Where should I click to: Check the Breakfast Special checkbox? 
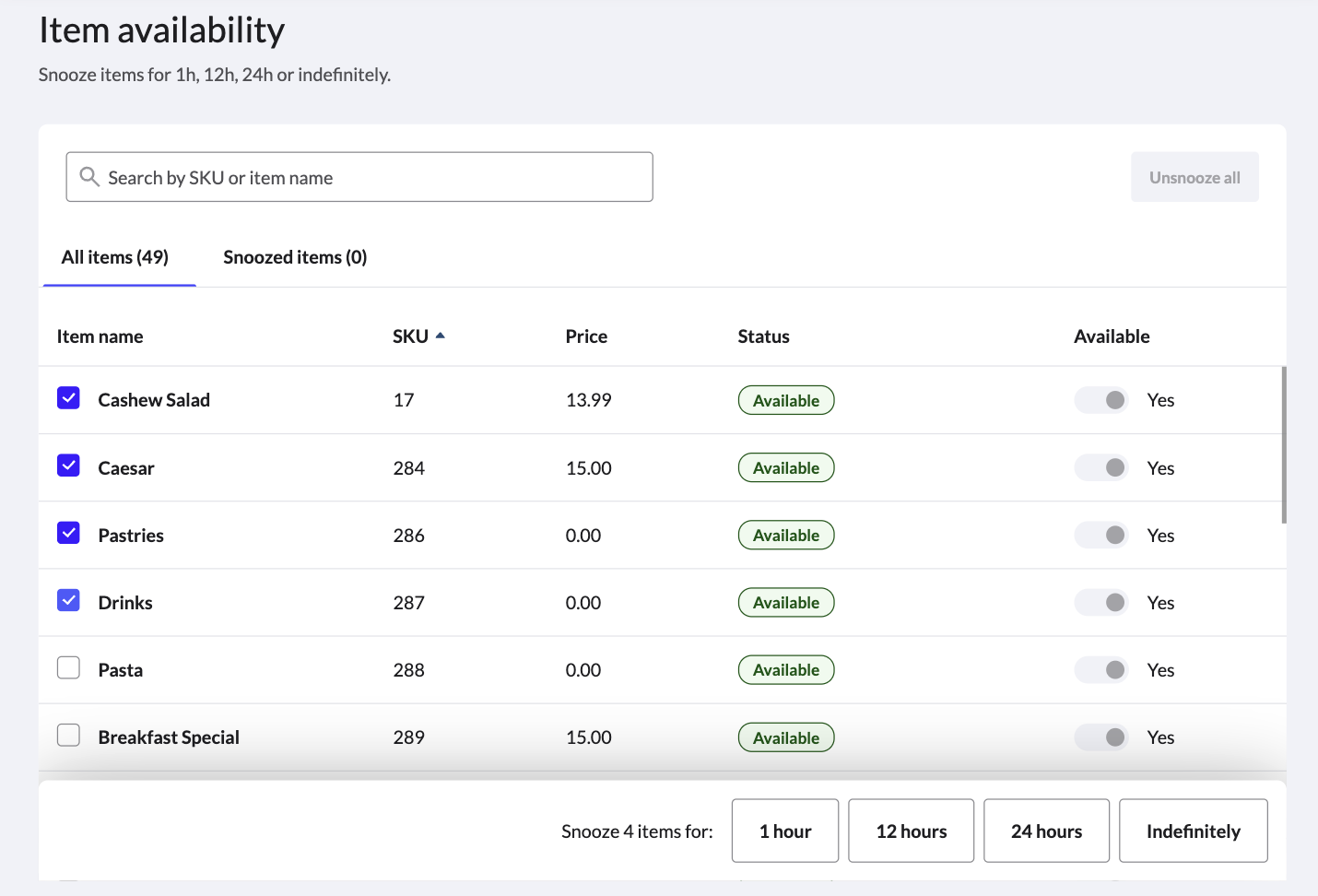point(68,735)
